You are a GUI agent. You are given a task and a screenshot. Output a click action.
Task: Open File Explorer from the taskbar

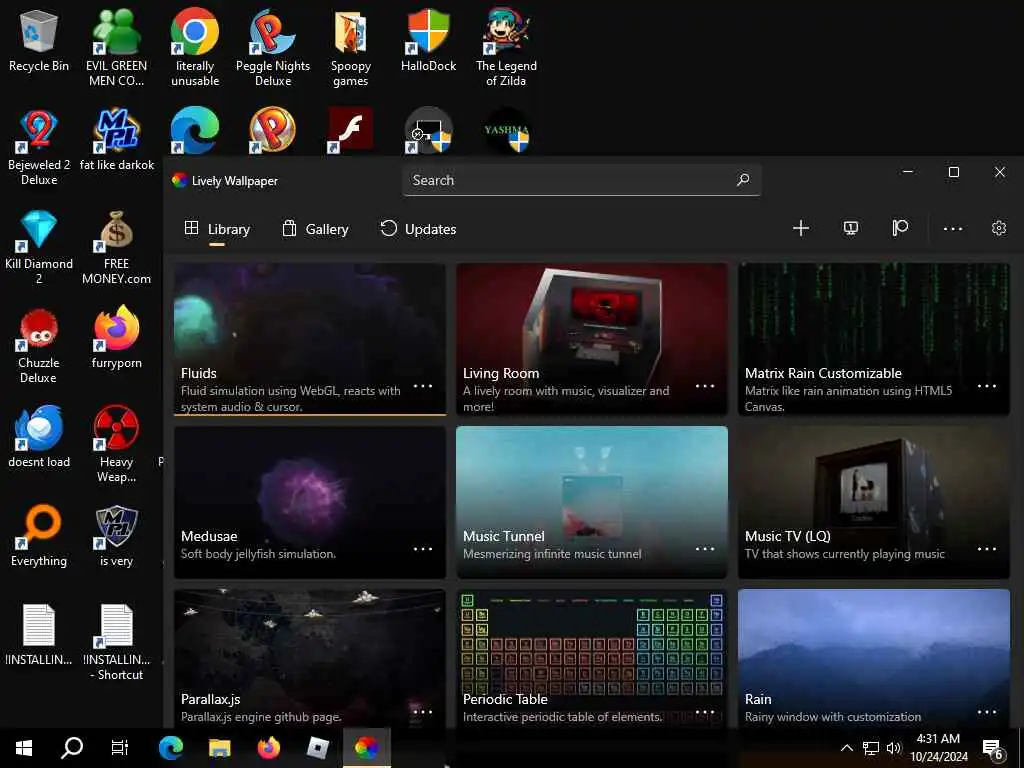pos(219,748)
